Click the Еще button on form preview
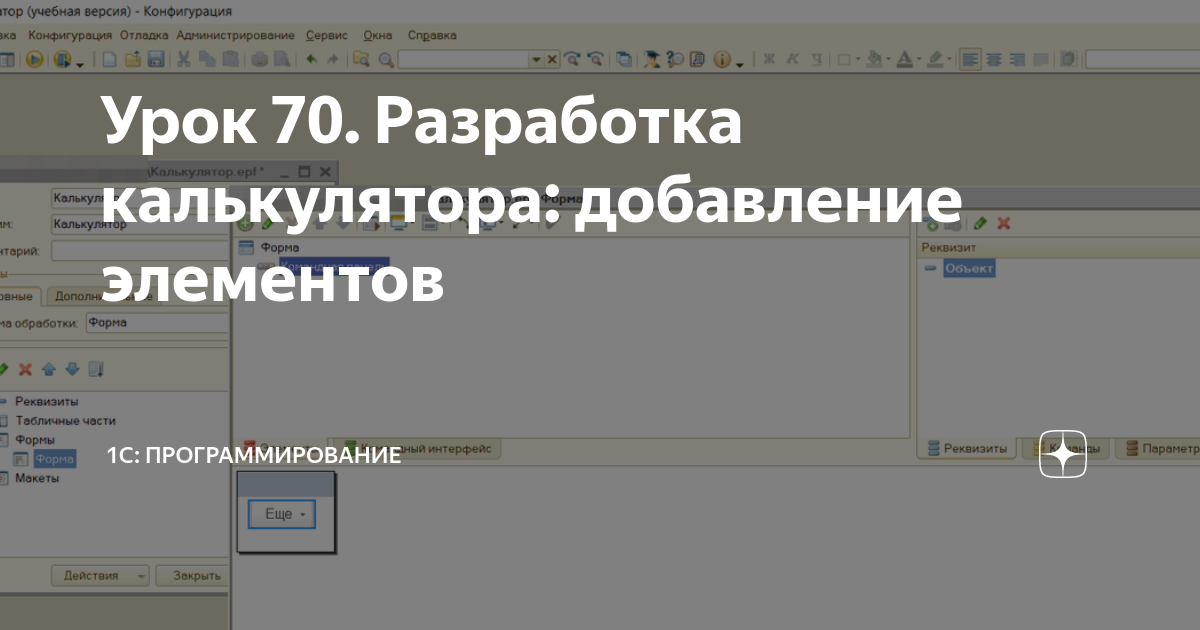Screen dimensions: 1200x630 point(281,514)
